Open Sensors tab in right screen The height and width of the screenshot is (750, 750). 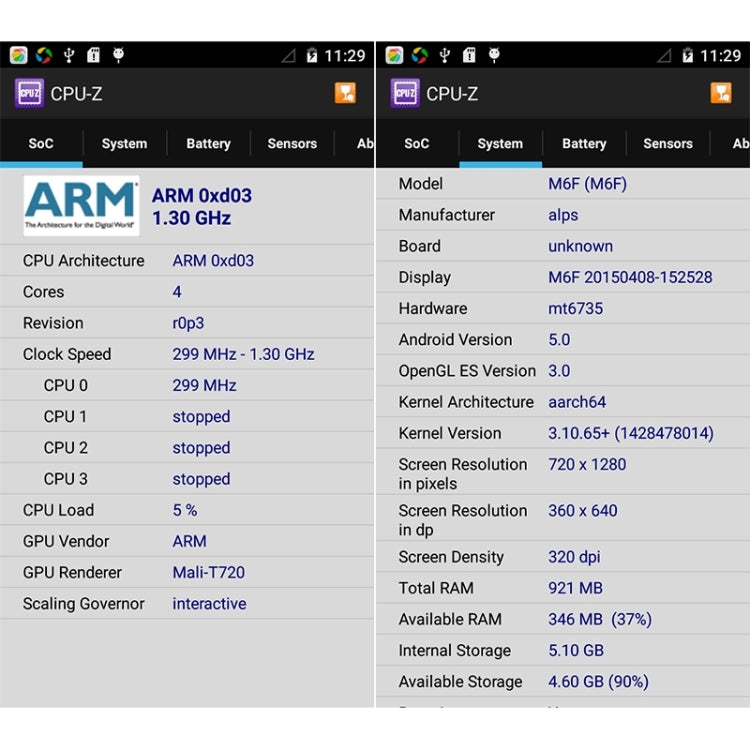pyautogui.click(x=668, y=143)
